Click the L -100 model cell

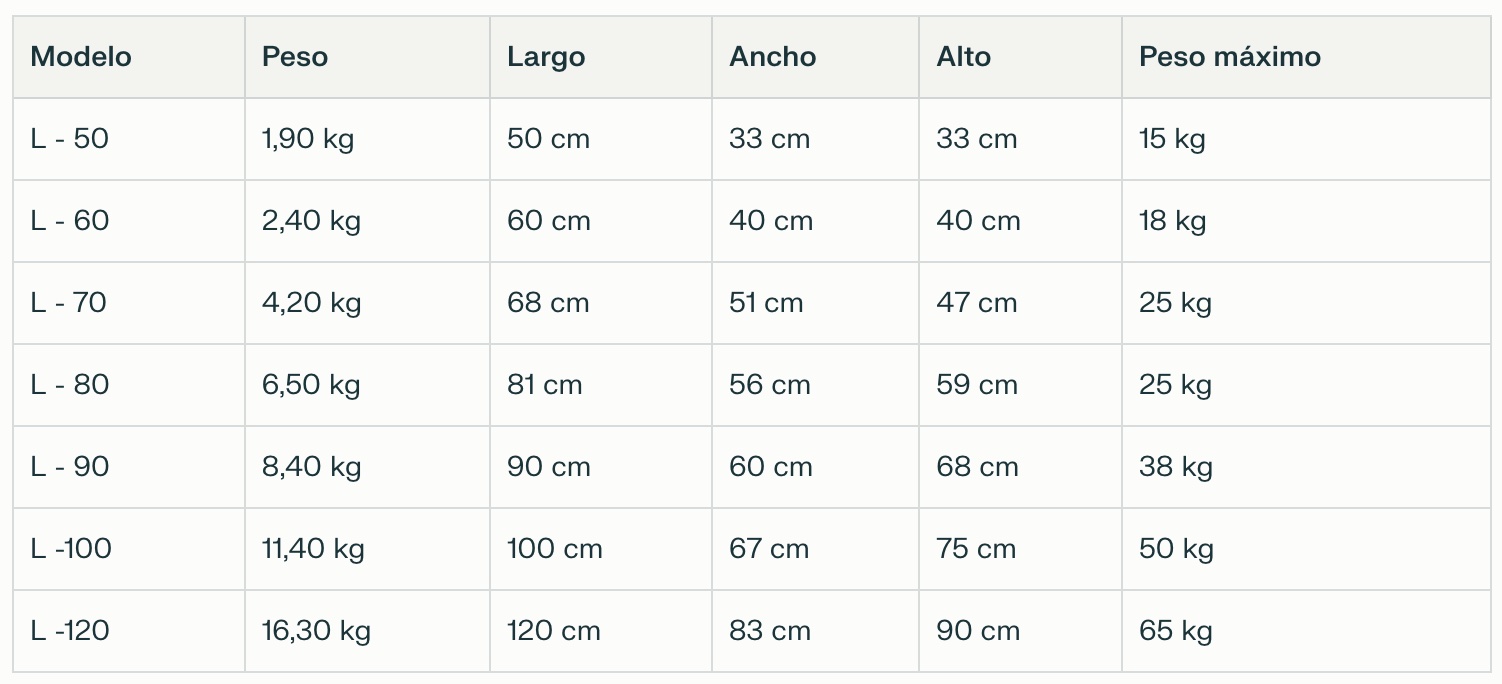pos(71,549)
